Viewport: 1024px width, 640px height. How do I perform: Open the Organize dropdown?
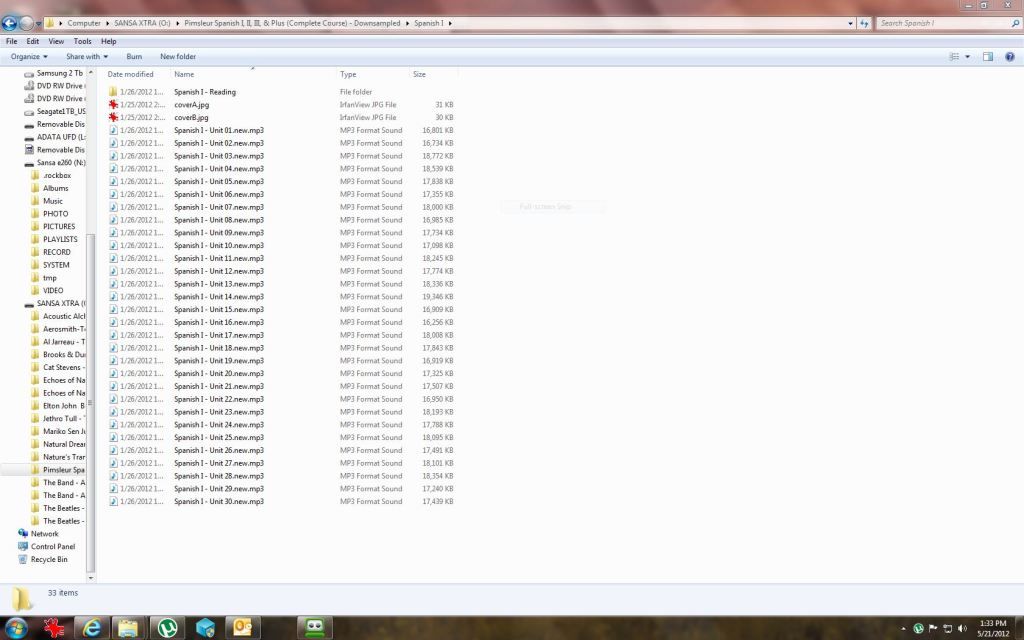(29, 57)
